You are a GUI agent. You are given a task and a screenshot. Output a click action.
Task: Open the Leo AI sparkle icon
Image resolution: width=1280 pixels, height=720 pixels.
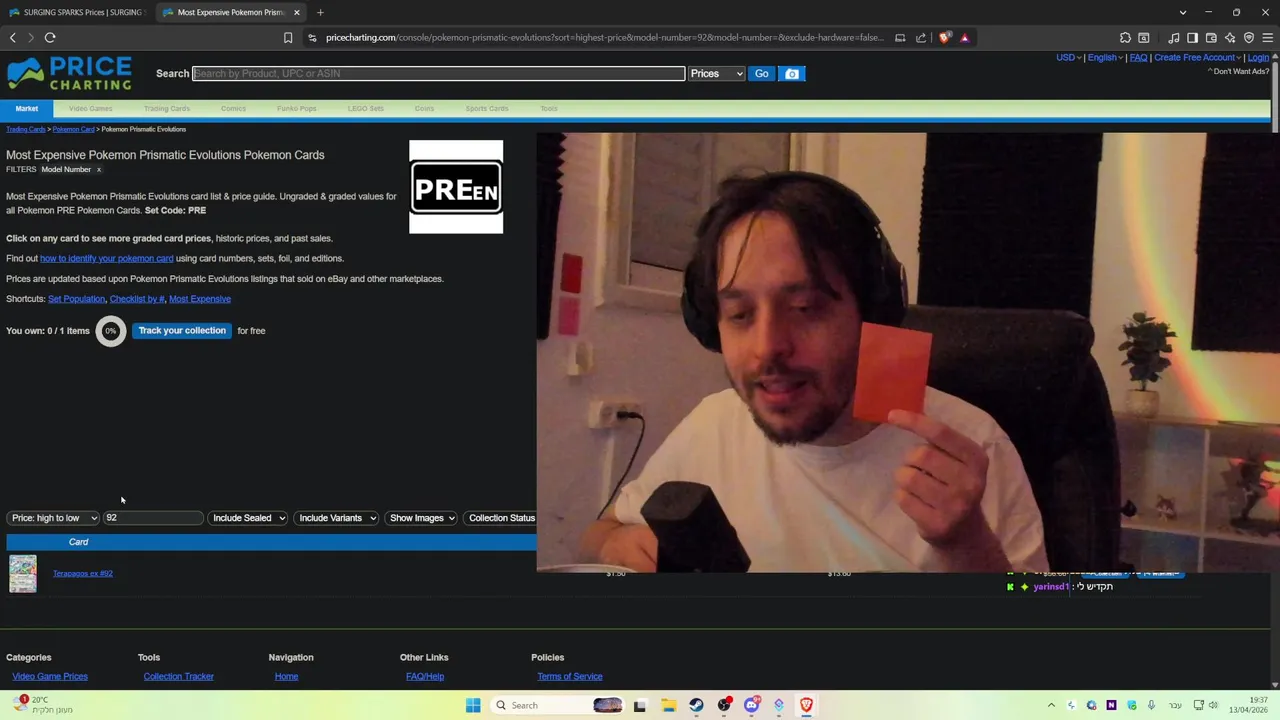pos(1230,38)
